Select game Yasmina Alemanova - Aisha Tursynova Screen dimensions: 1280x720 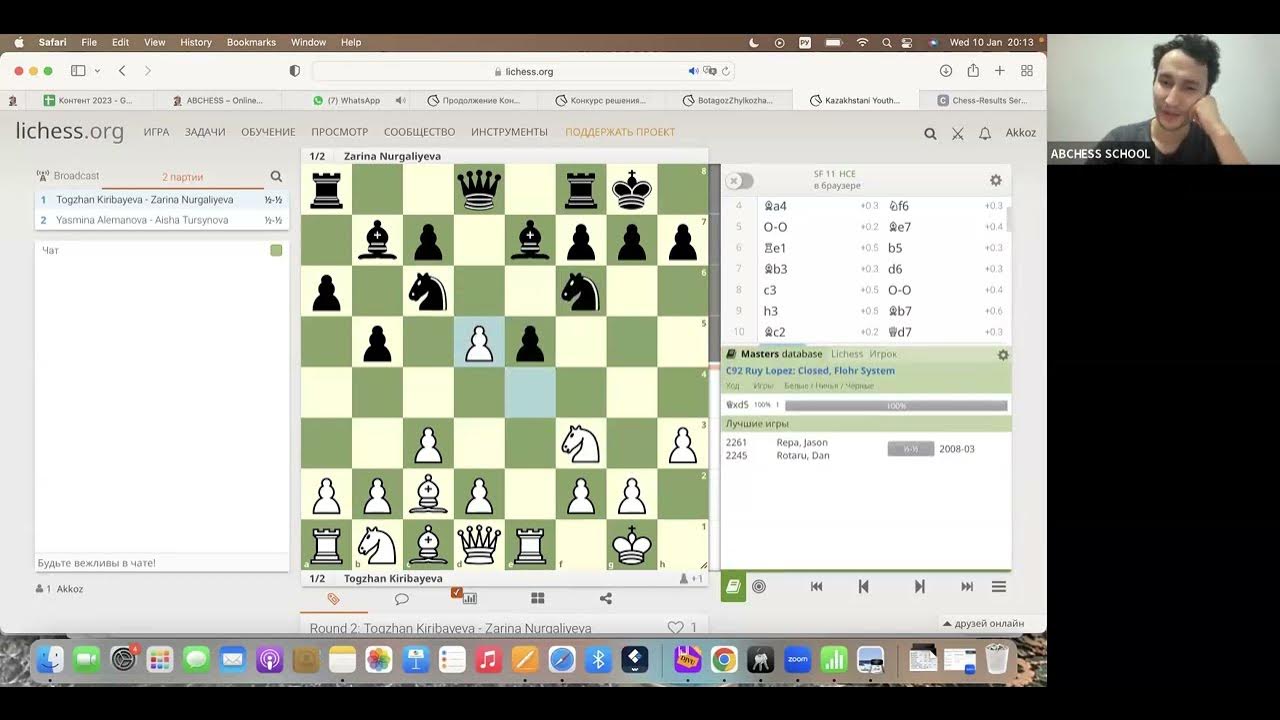pyautogui.click(x=162, y=220)
